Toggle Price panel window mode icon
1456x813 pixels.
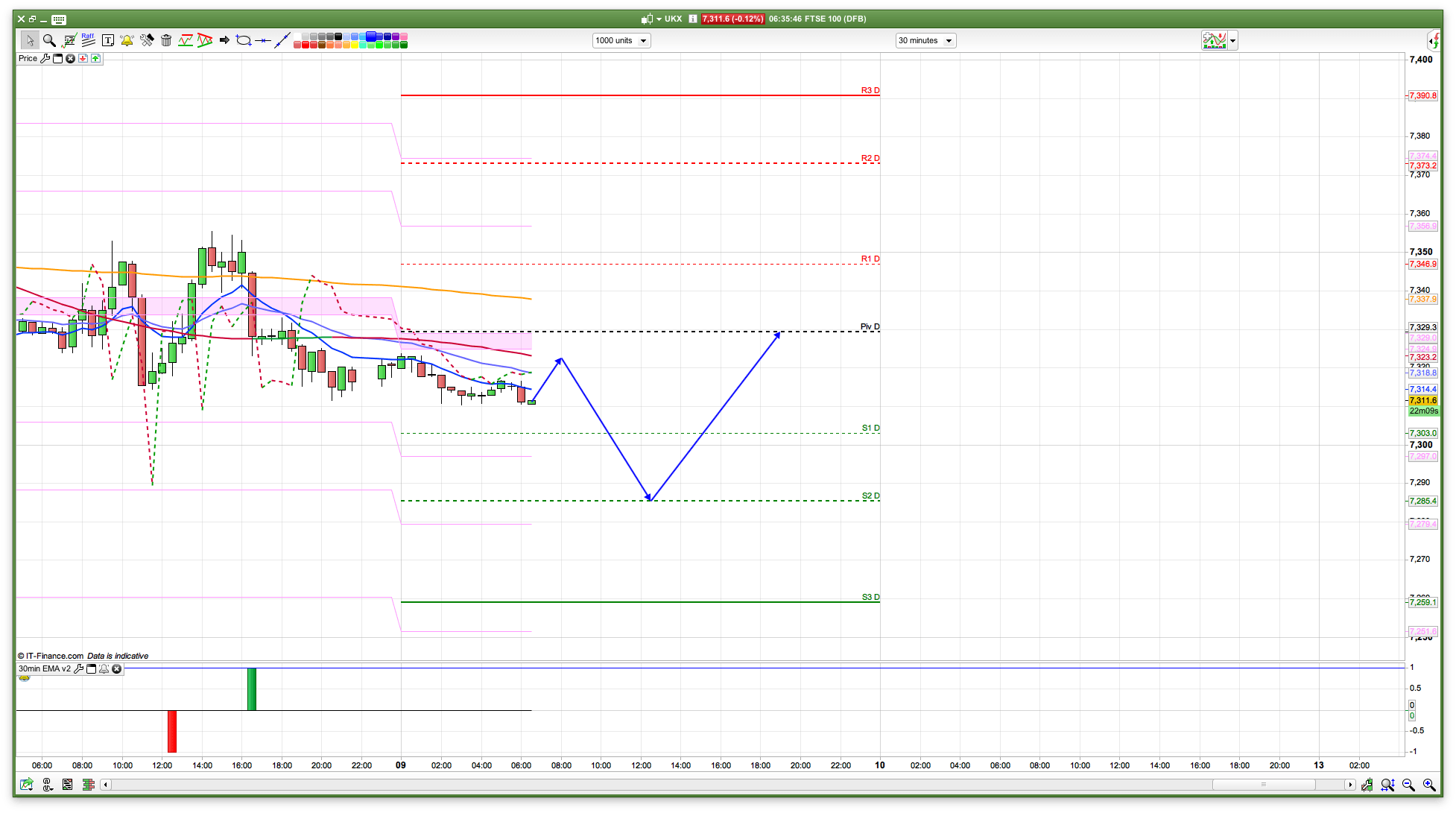pyautogui.click(x=57, y=58)
